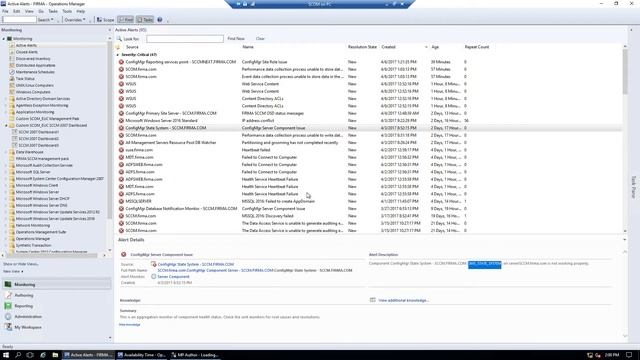This screenshot has width=640, height=360.
Task: Click the Clear button
Action: (260, 38)
